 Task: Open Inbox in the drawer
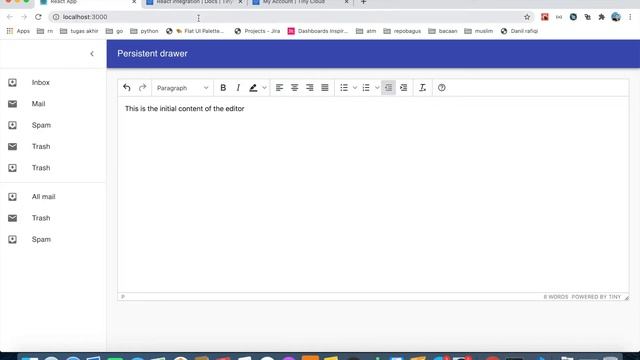(x=53, y=82)
